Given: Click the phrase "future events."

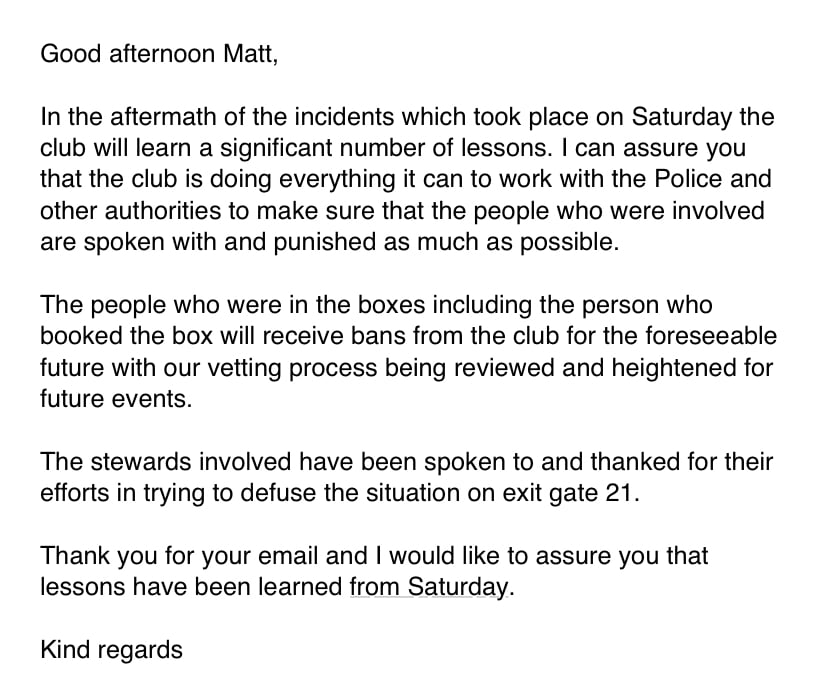Looking at the screenshot, I should point(116,399).
